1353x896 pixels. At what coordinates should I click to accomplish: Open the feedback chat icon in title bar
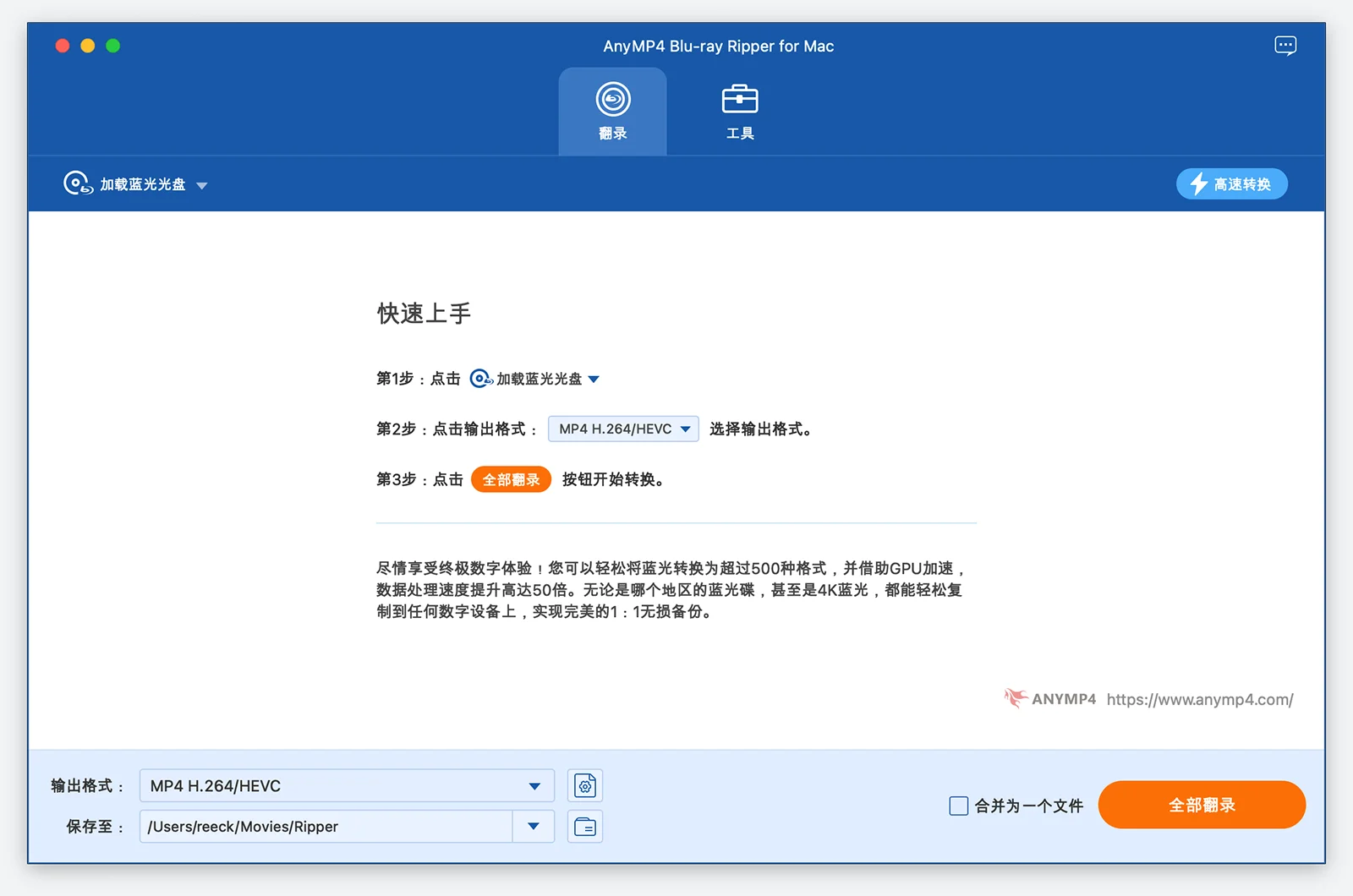(x=1285, y=46)
